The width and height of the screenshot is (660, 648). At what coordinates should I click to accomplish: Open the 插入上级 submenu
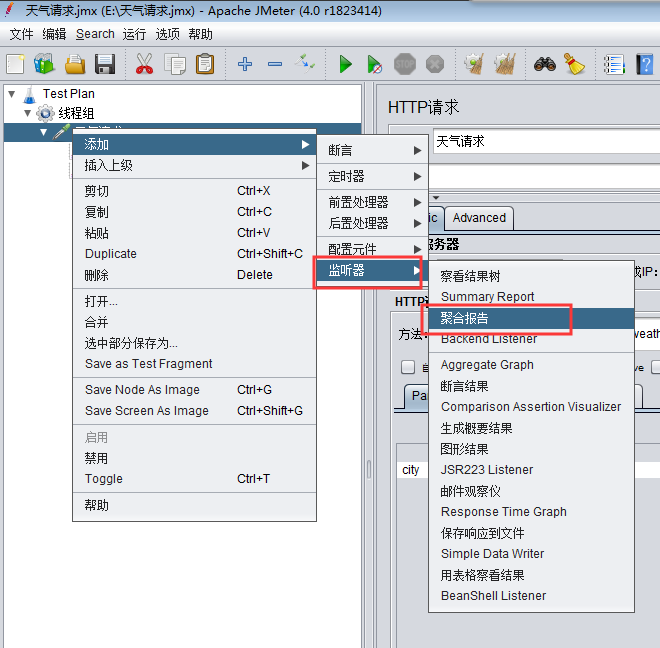[194, 165]
